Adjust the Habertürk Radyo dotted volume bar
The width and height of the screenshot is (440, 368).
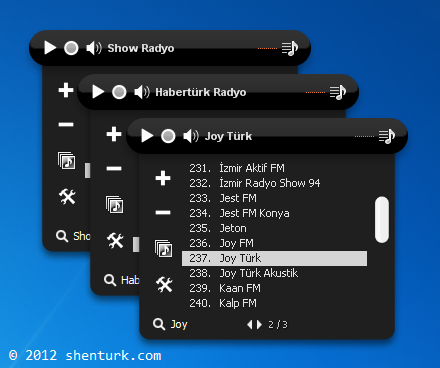click(x=315, y=93)
